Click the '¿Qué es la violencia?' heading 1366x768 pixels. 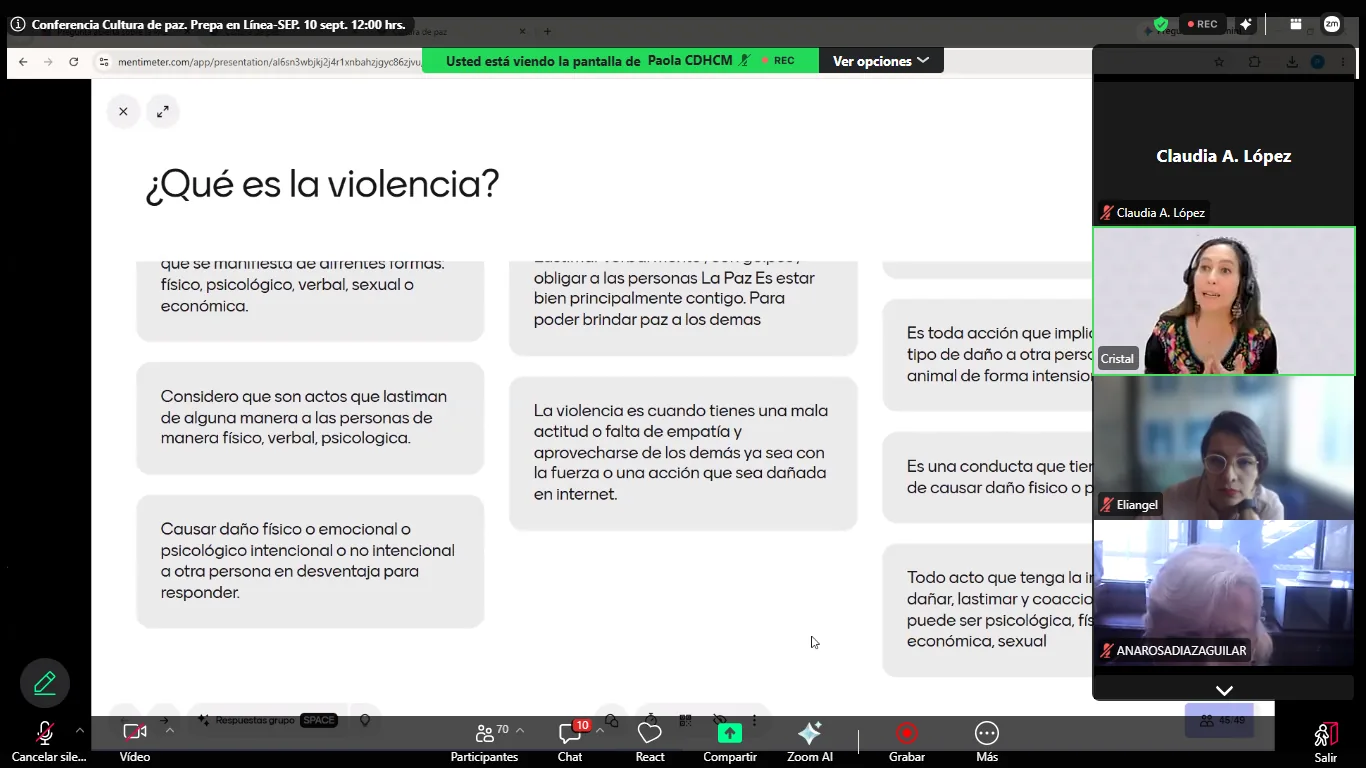click(x=322, y=185)
